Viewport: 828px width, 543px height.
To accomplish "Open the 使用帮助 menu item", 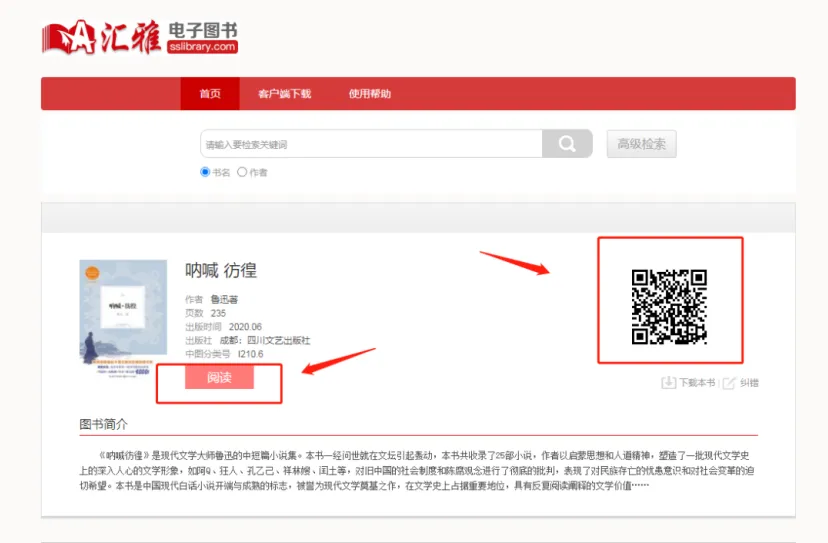I will (370, 93).
